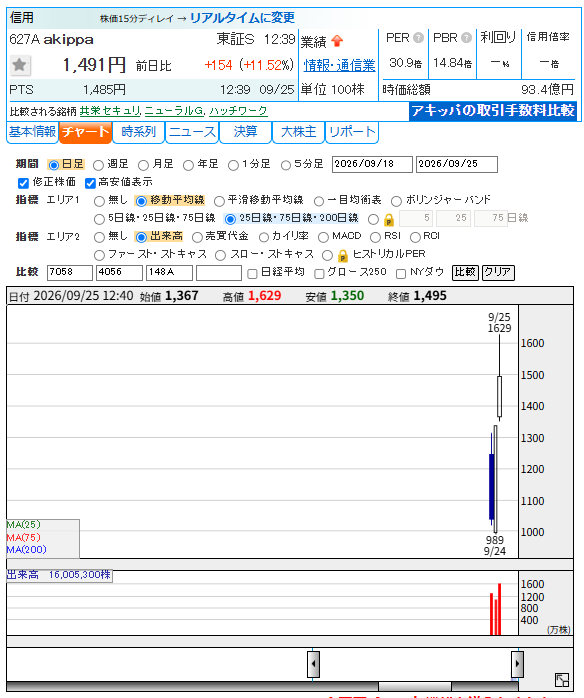
Task: Click the red up arrow beside 業績
Action: tap(337, 41)
